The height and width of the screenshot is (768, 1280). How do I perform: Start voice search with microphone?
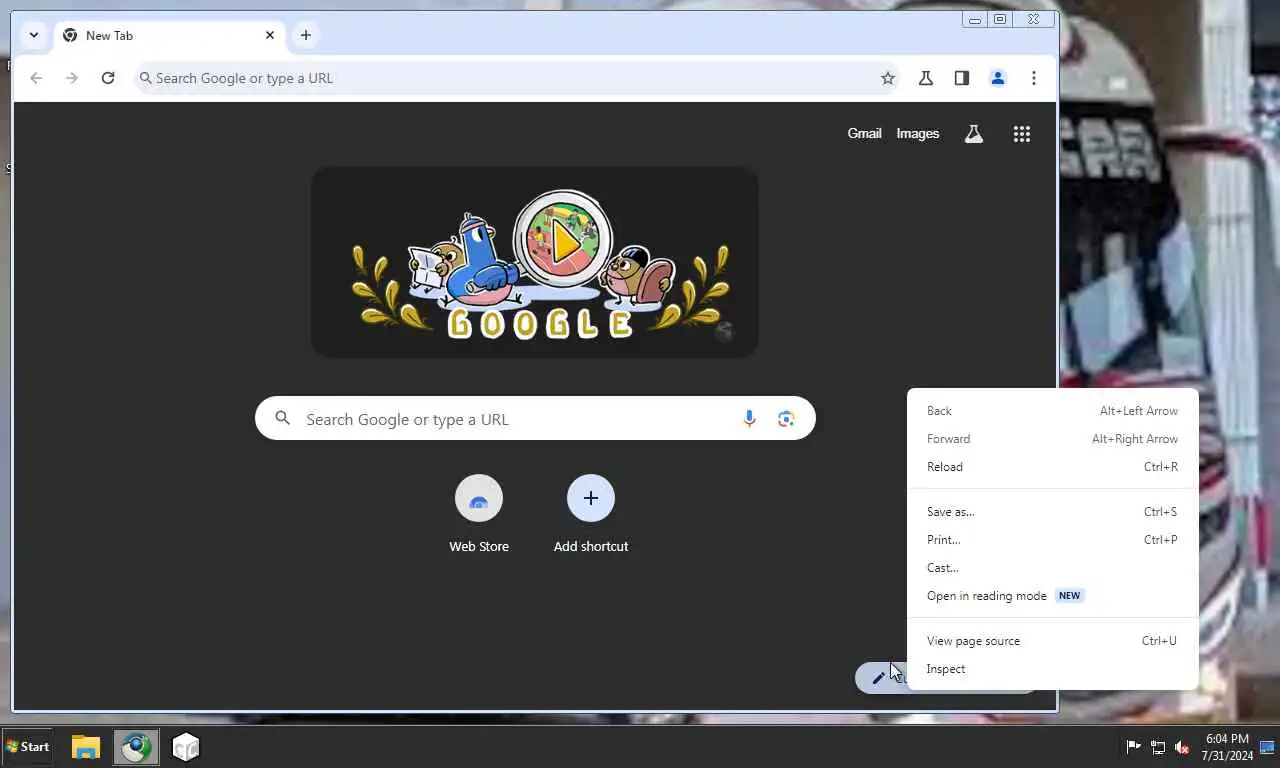click(x=749, y=419)
